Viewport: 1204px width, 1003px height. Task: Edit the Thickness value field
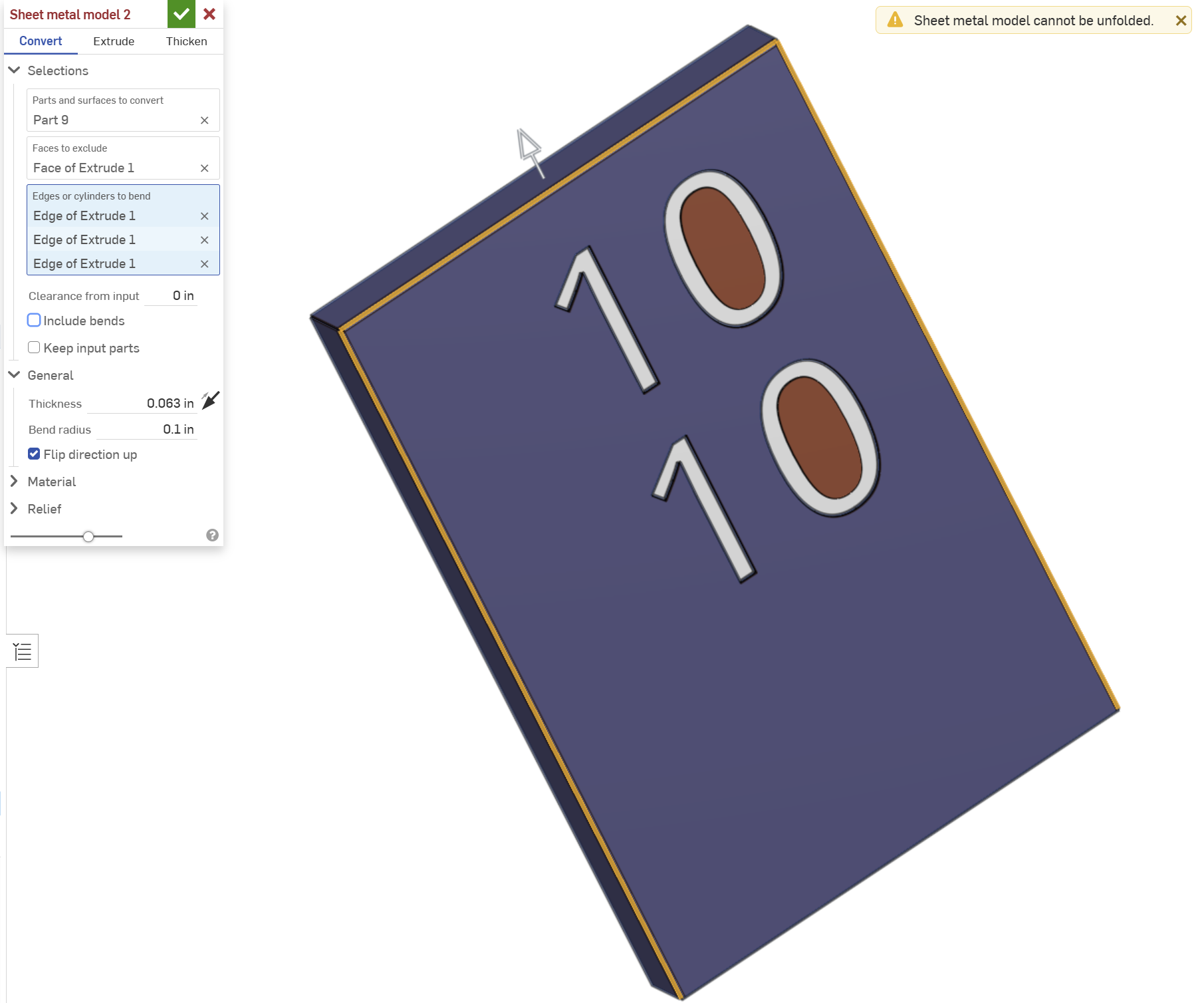(x=142, y=404)
